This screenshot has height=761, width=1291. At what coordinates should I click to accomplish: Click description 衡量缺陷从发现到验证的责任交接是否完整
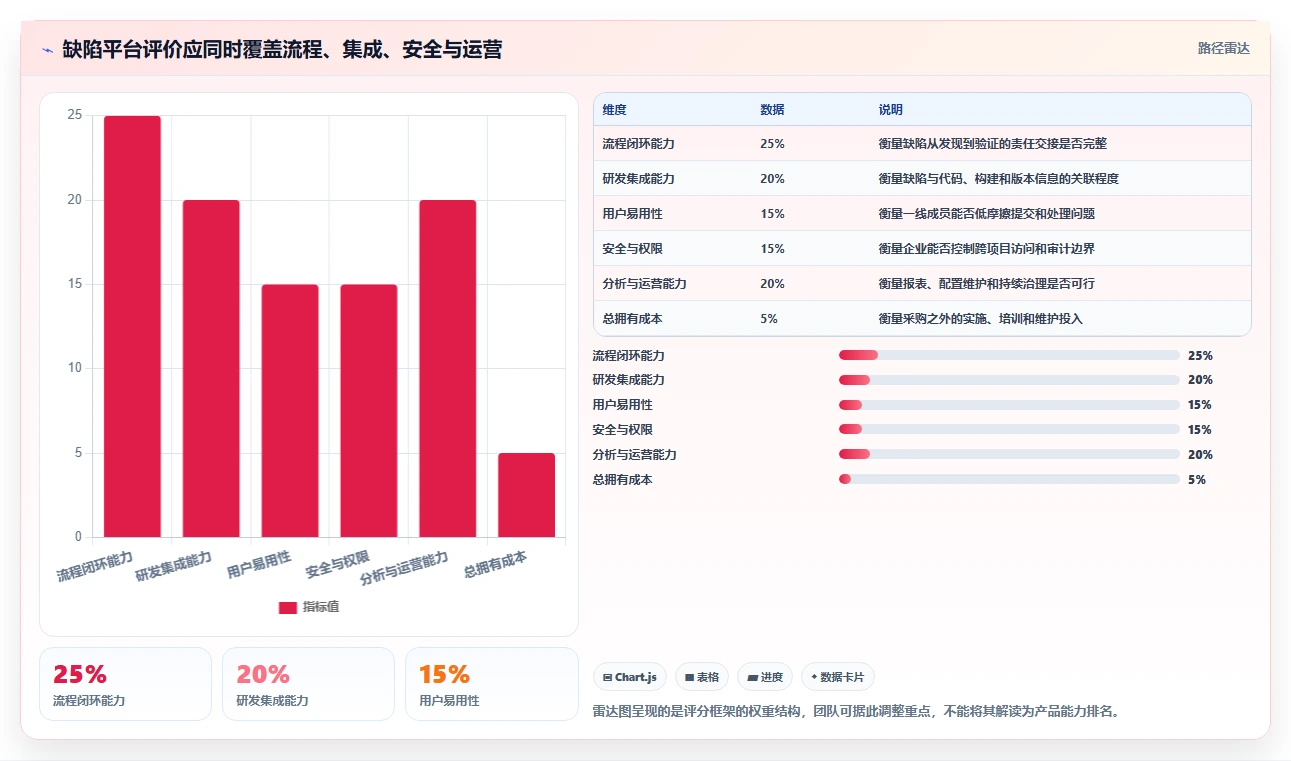tap(992, 144)
